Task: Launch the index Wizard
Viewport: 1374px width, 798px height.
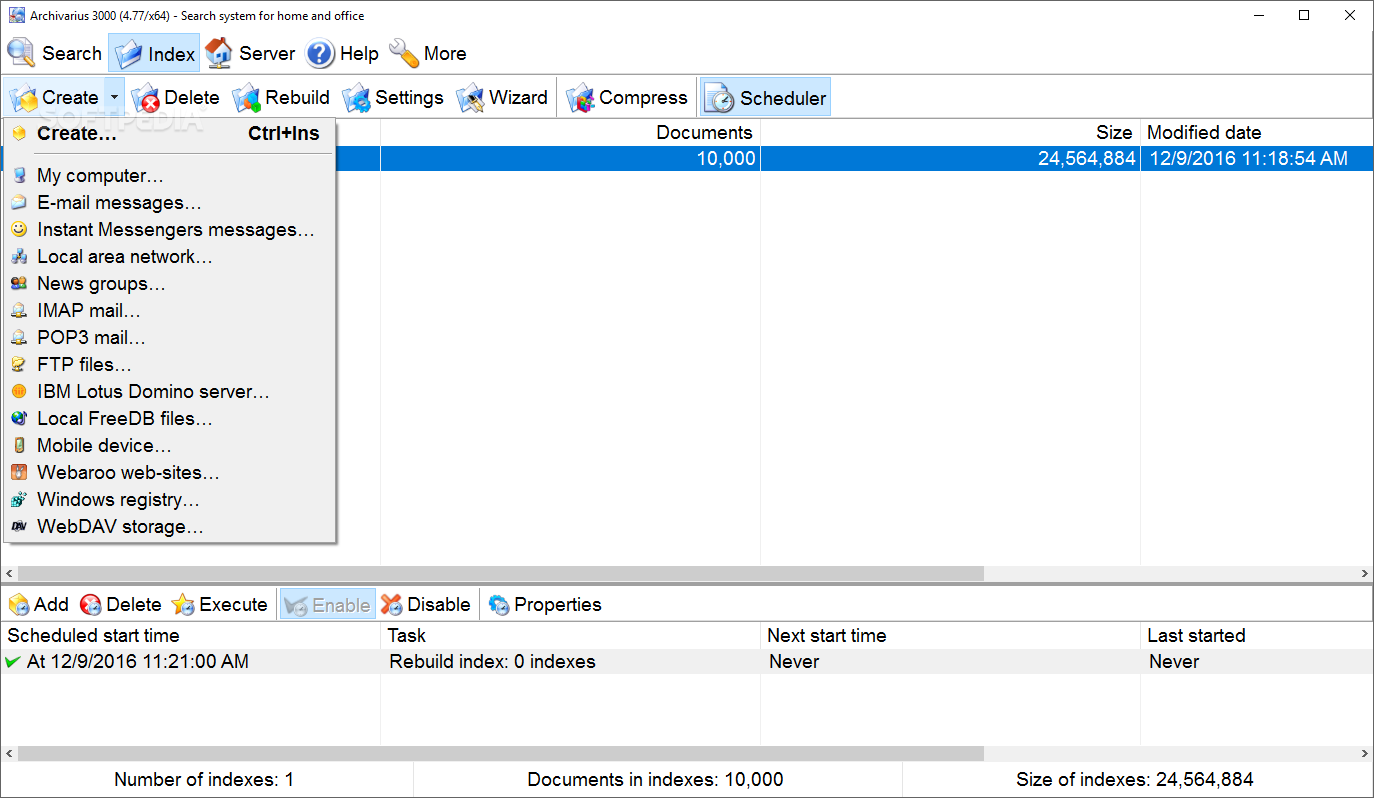Action: click(x=502, y=98)
